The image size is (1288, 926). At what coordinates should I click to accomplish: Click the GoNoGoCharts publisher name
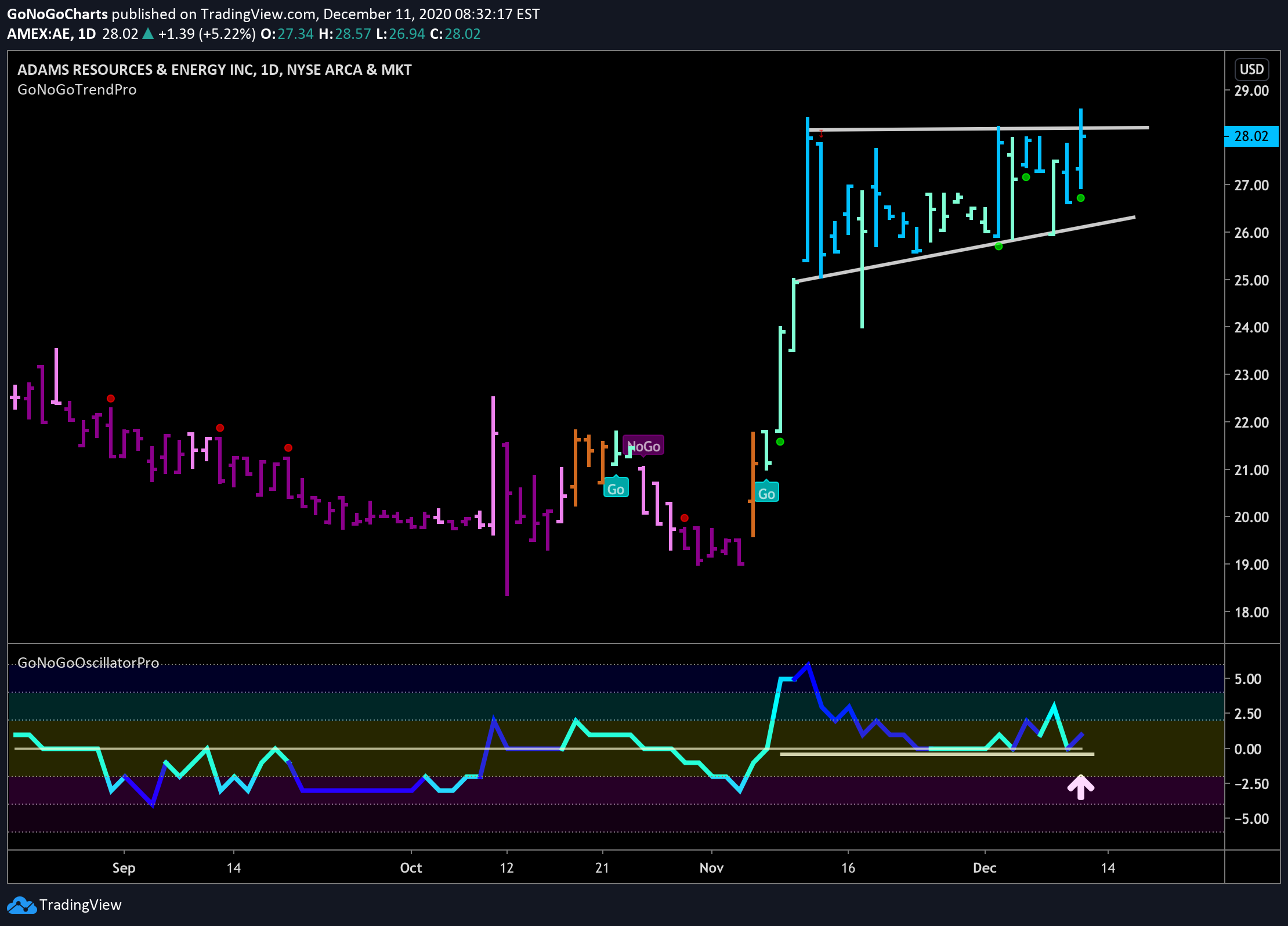click(57, 14)
